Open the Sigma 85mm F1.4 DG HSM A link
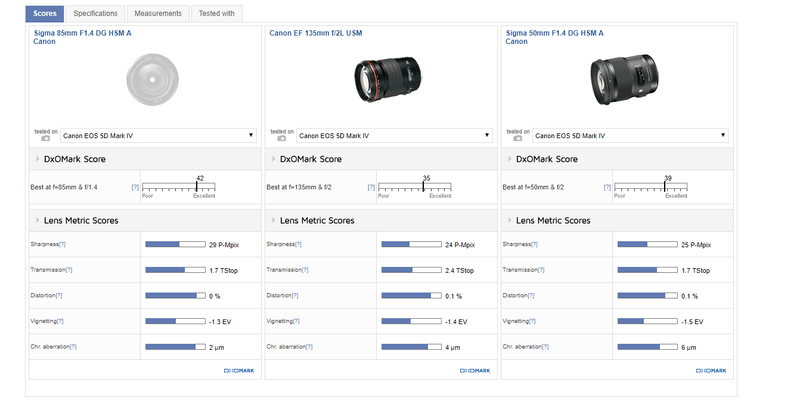The width and height of the screenshot is (800, 411). (83, 33)
